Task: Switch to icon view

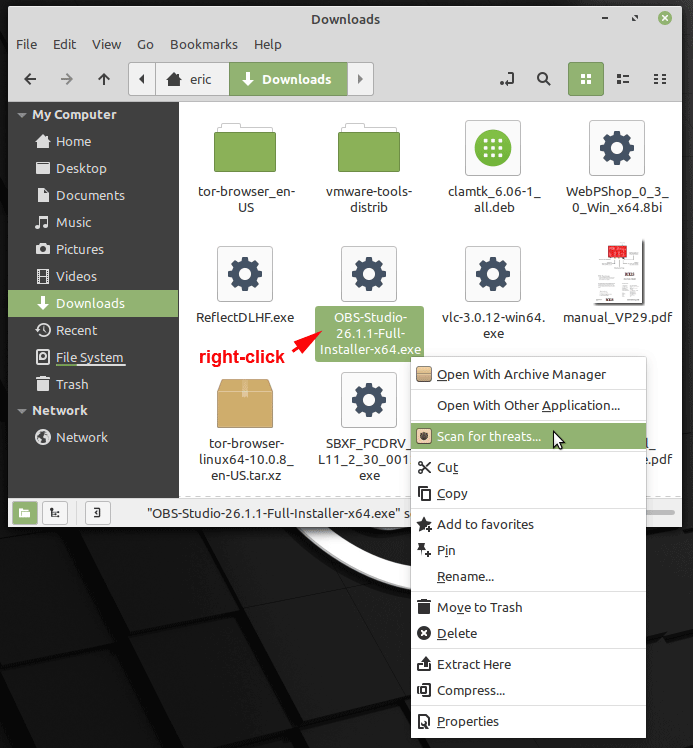Action: tap(586, 79)
